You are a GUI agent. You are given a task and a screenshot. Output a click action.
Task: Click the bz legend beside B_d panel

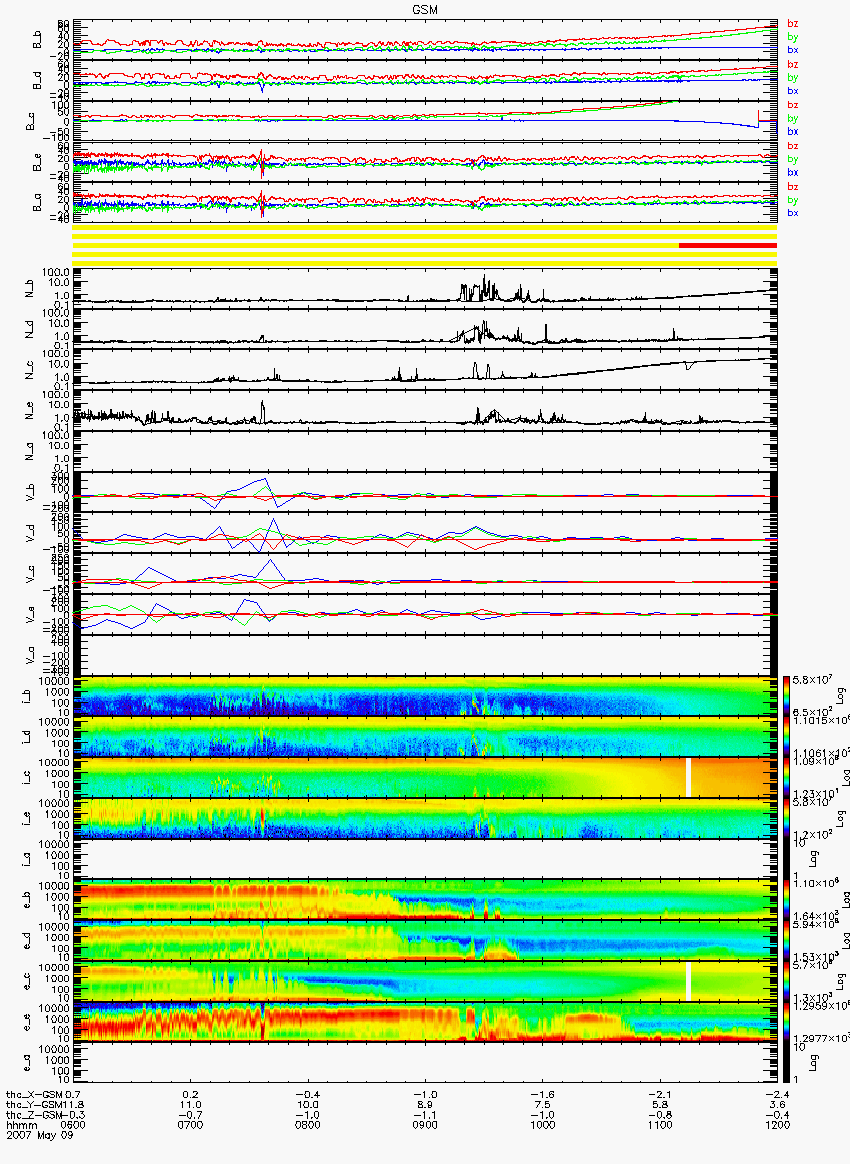pos(793,65)
